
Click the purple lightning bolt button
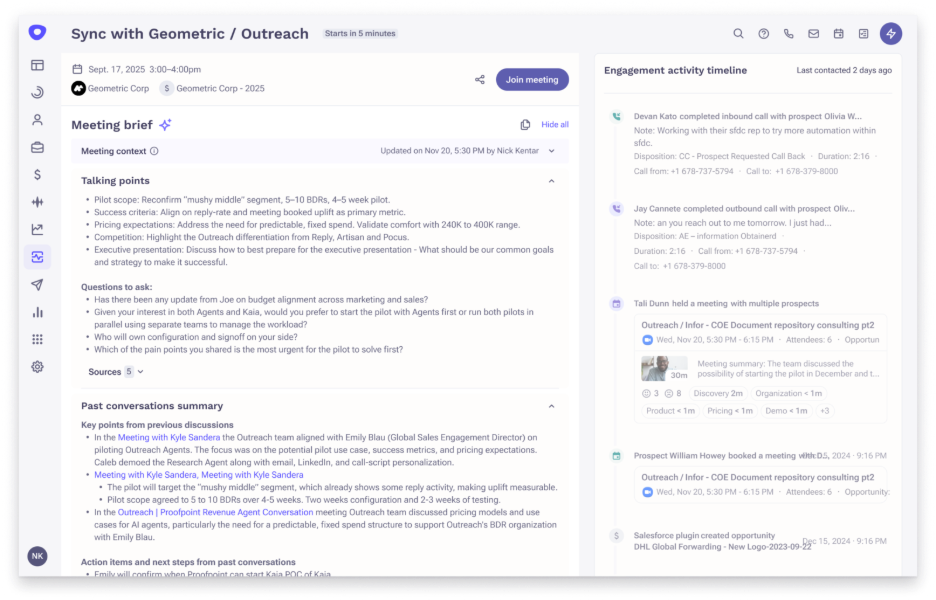tap(891, 33)
